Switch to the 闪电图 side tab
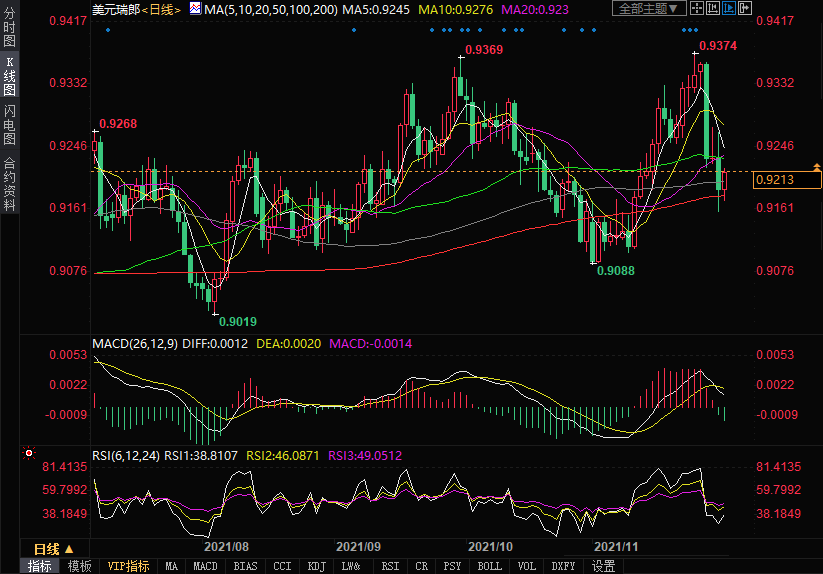The width and height of the screenshot is (823, 574). tap(9, 125)
